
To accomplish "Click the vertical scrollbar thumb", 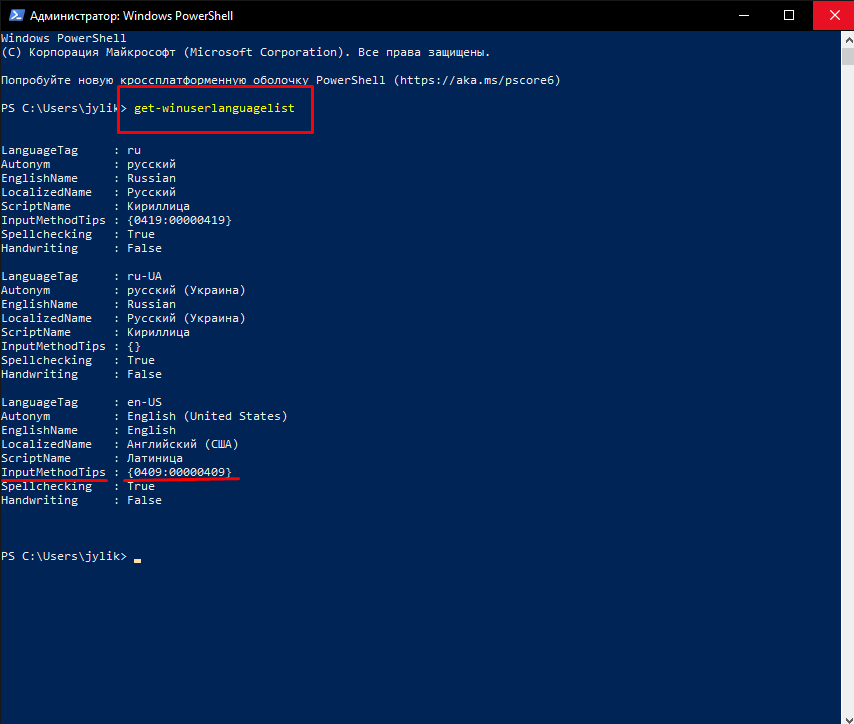I will (x=848, y=57).
